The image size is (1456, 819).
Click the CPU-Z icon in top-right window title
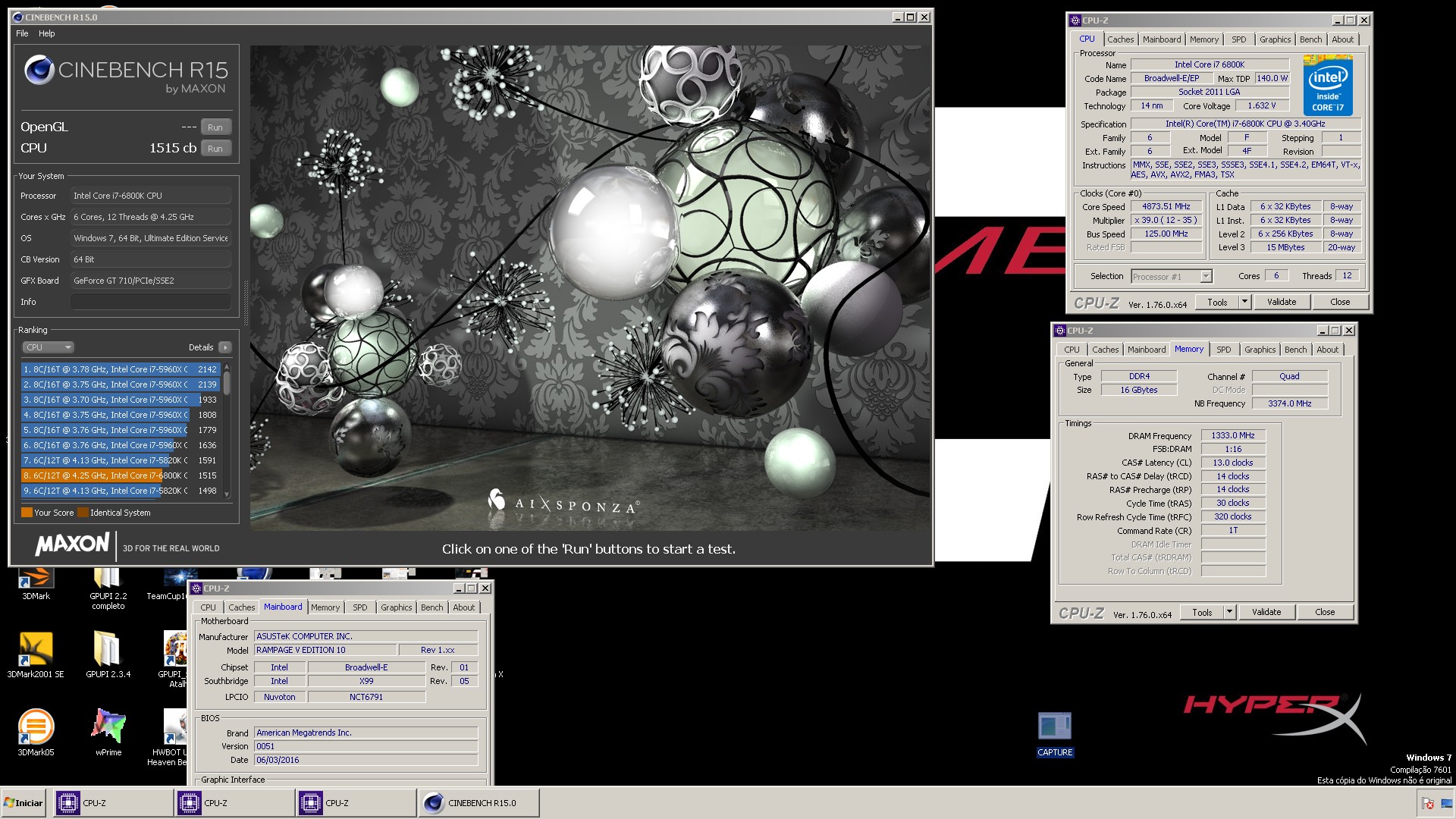[x=1075, y=20]
